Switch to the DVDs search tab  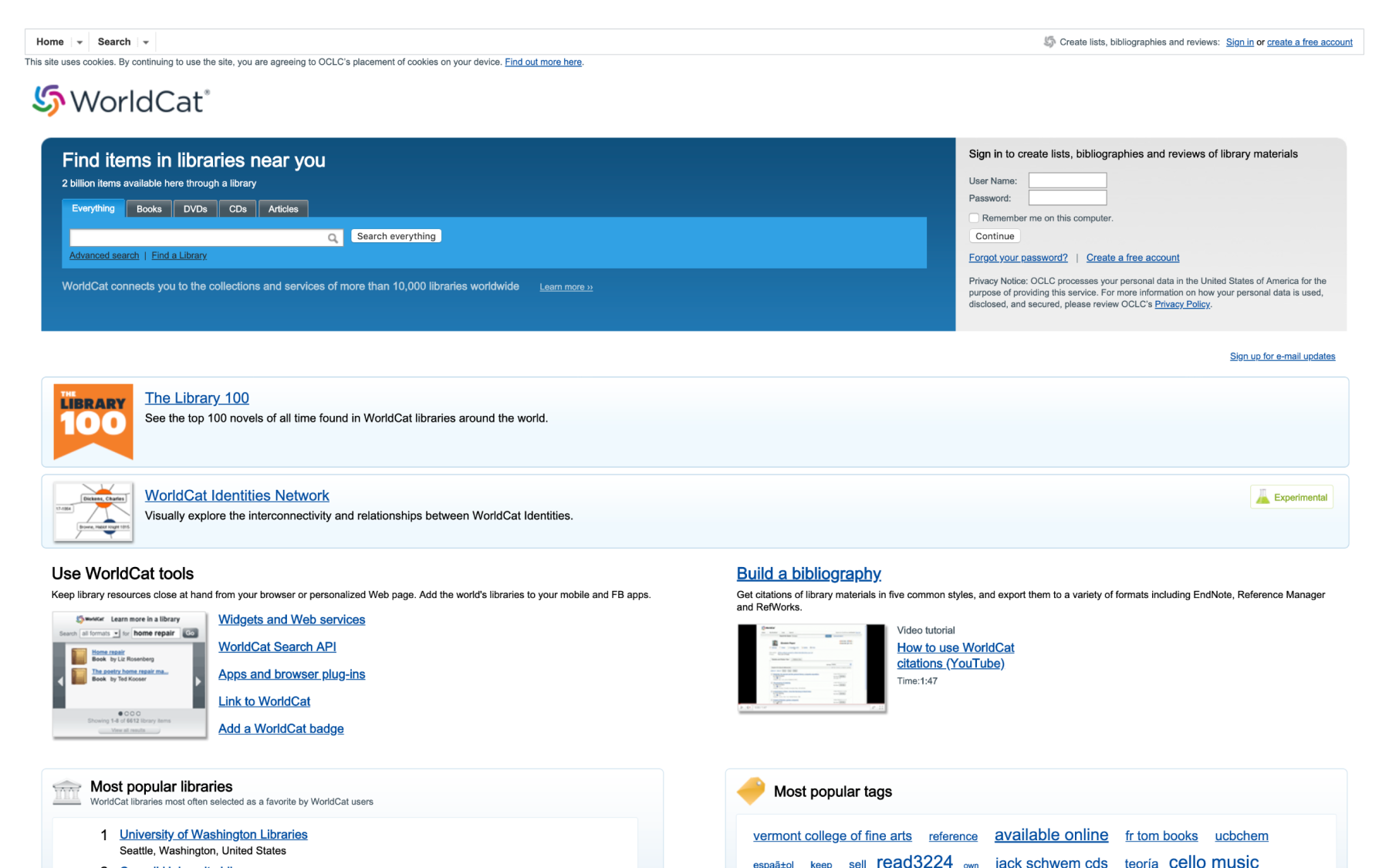point(195,209)
